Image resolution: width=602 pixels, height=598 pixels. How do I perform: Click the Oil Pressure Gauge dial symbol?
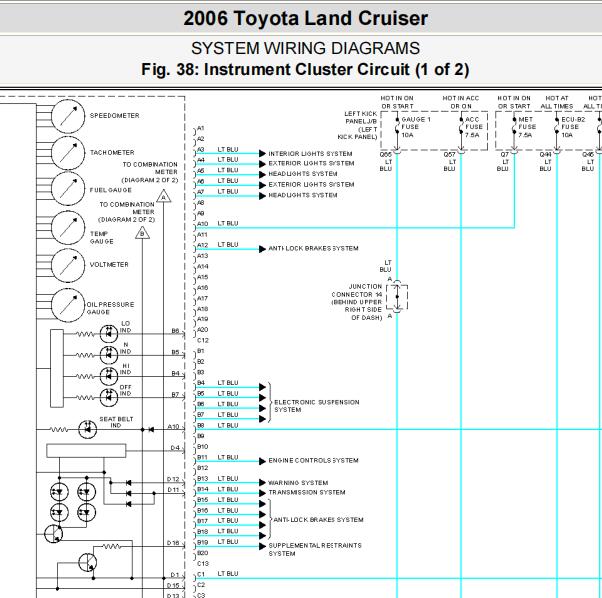pyautogui.click(x=68, y=305)
